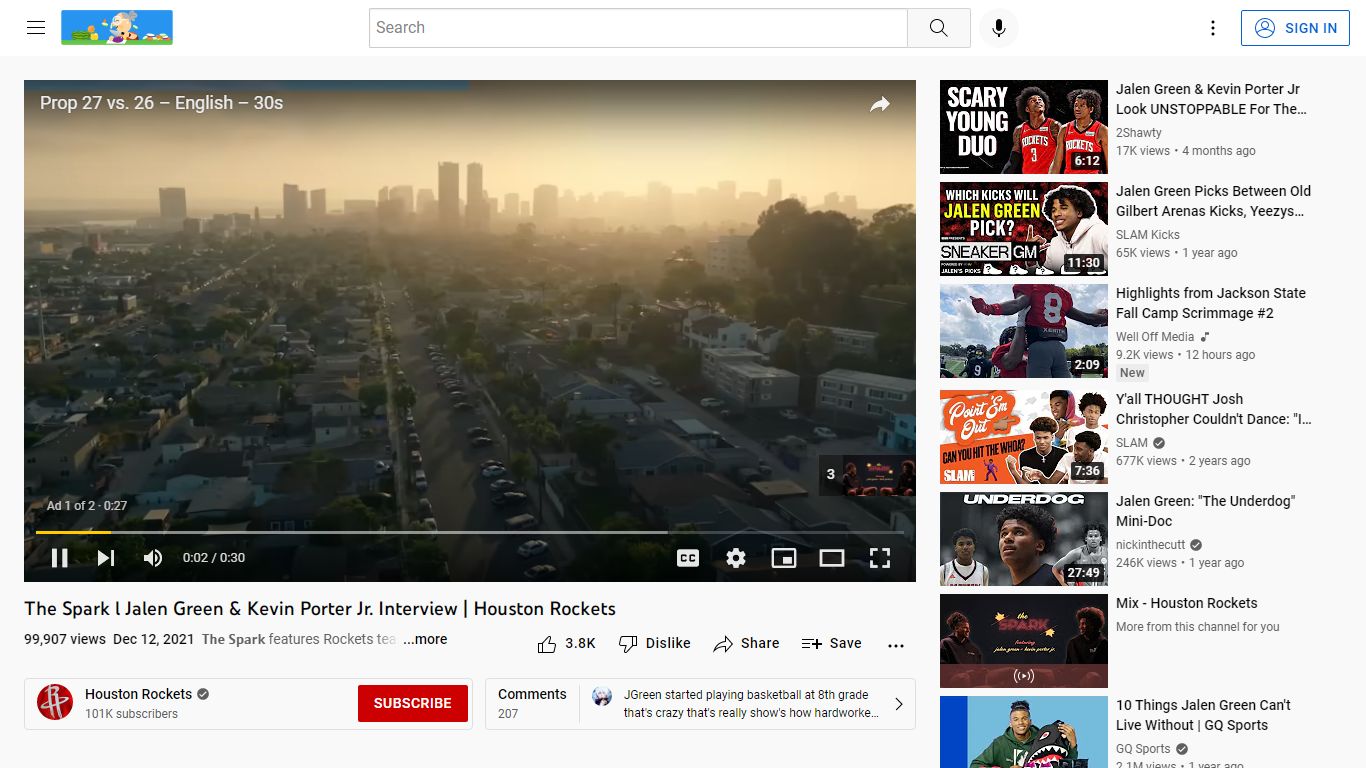
Task: Click the 'More from this channel for you' text
Action: pos(1198,627)
